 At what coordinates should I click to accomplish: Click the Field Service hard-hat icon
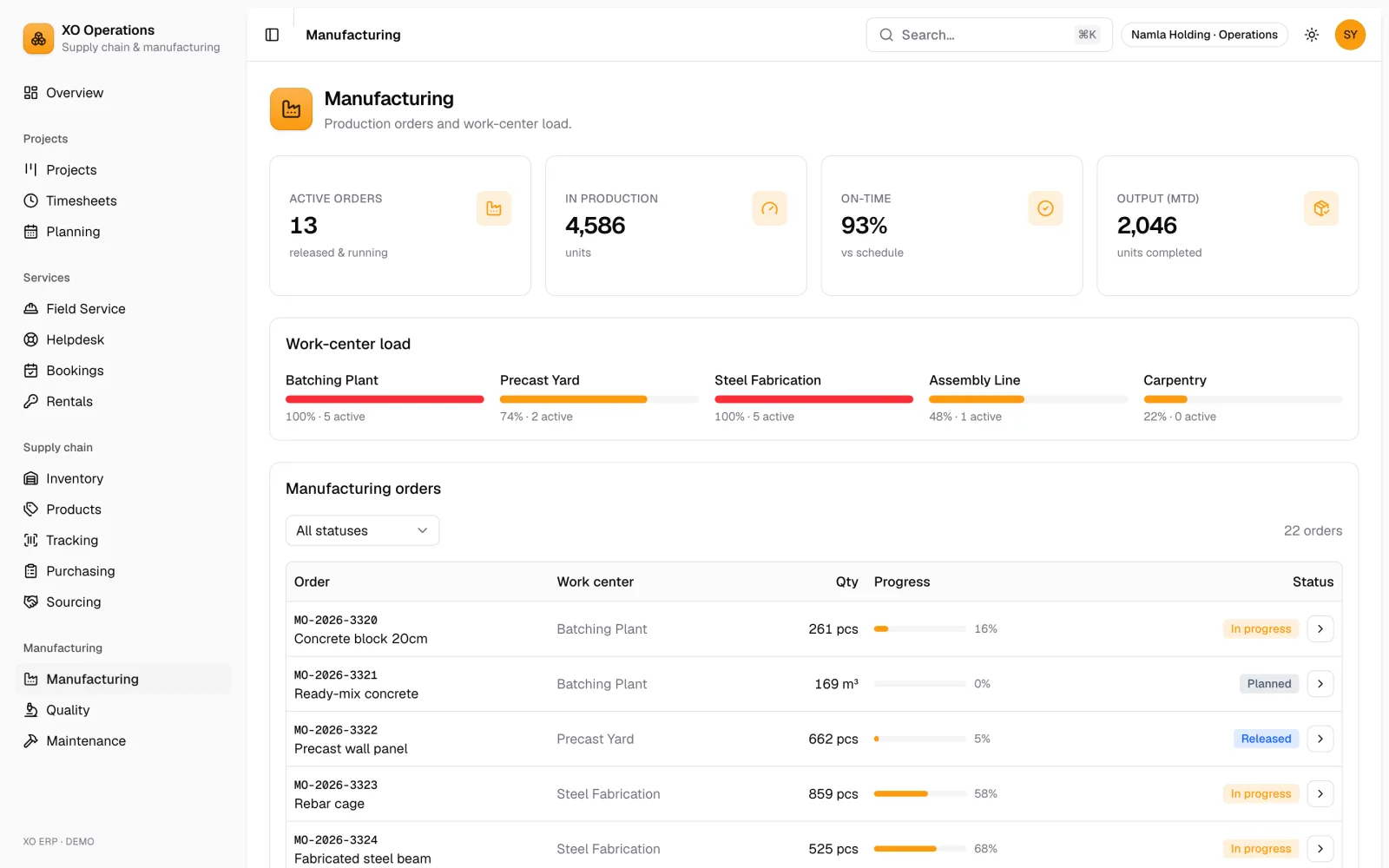[31, 309]
